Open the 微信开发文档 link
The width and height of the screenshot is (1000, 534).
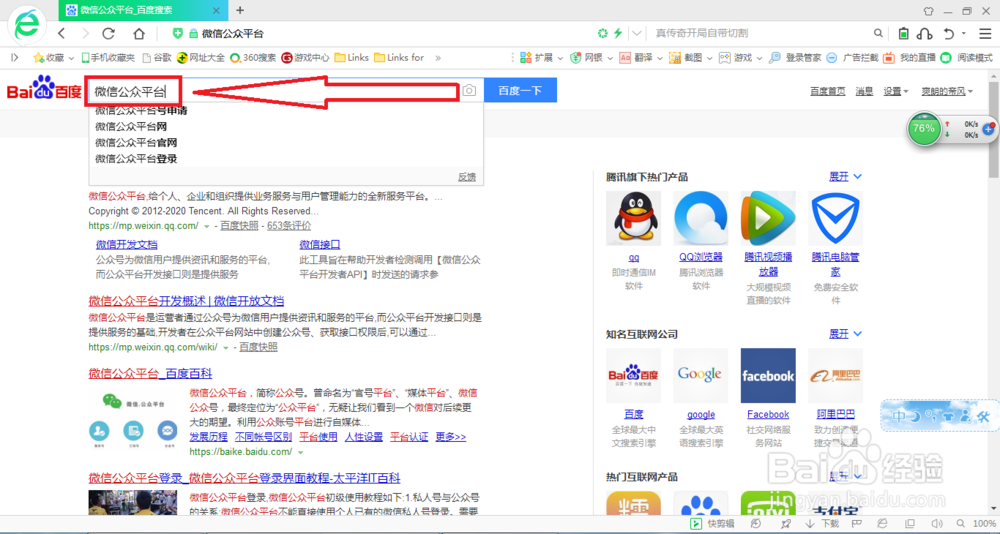126,244
